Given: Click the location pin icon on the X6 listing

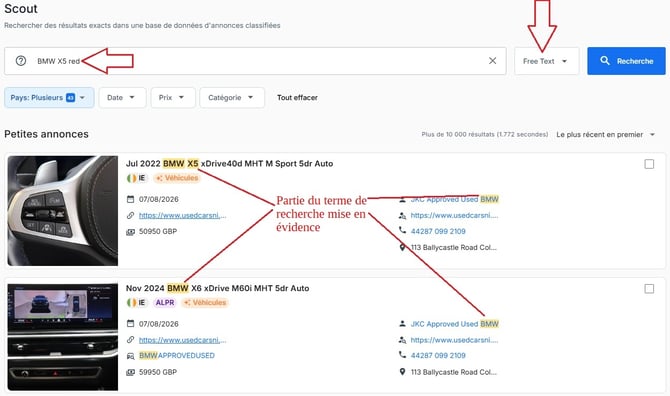Looking at the screenshot, I should [x=402, y=372].
